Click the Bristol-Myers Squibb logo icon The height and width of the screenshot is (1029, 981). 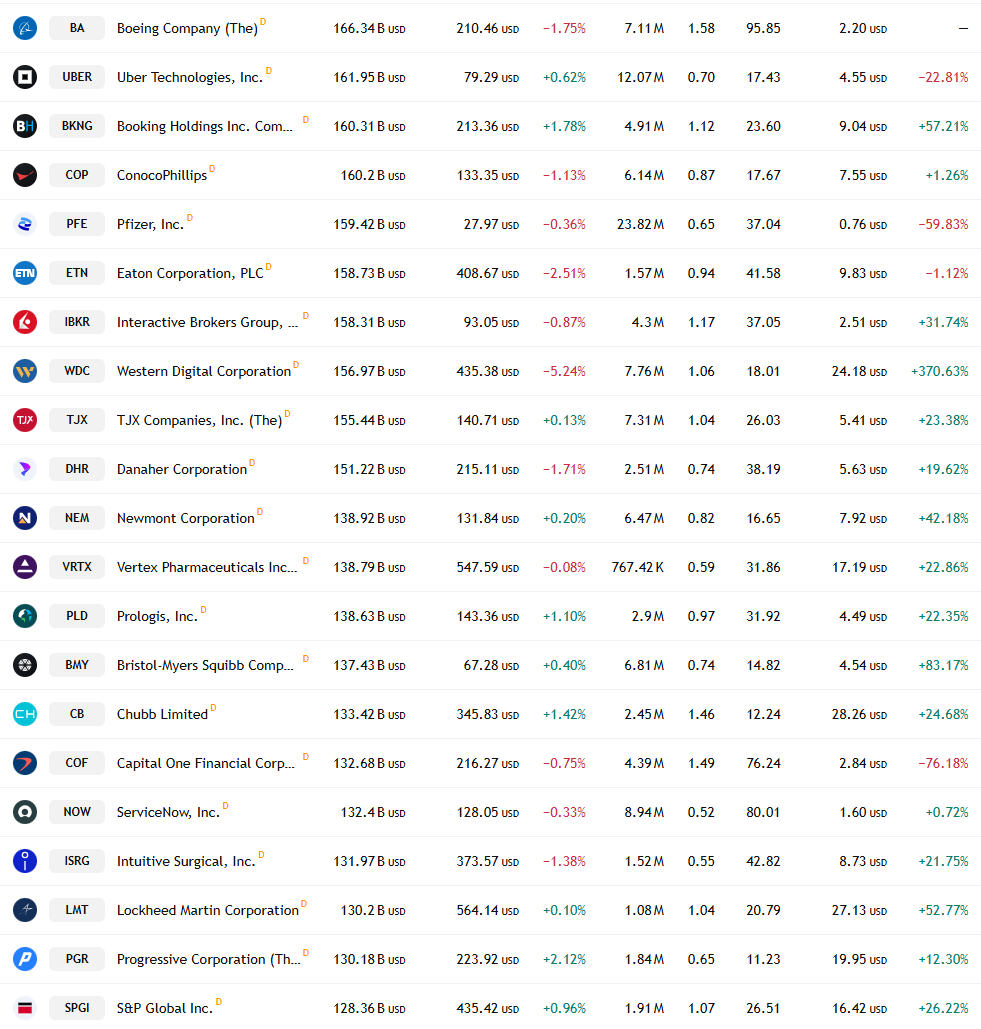tap(25, 665)
